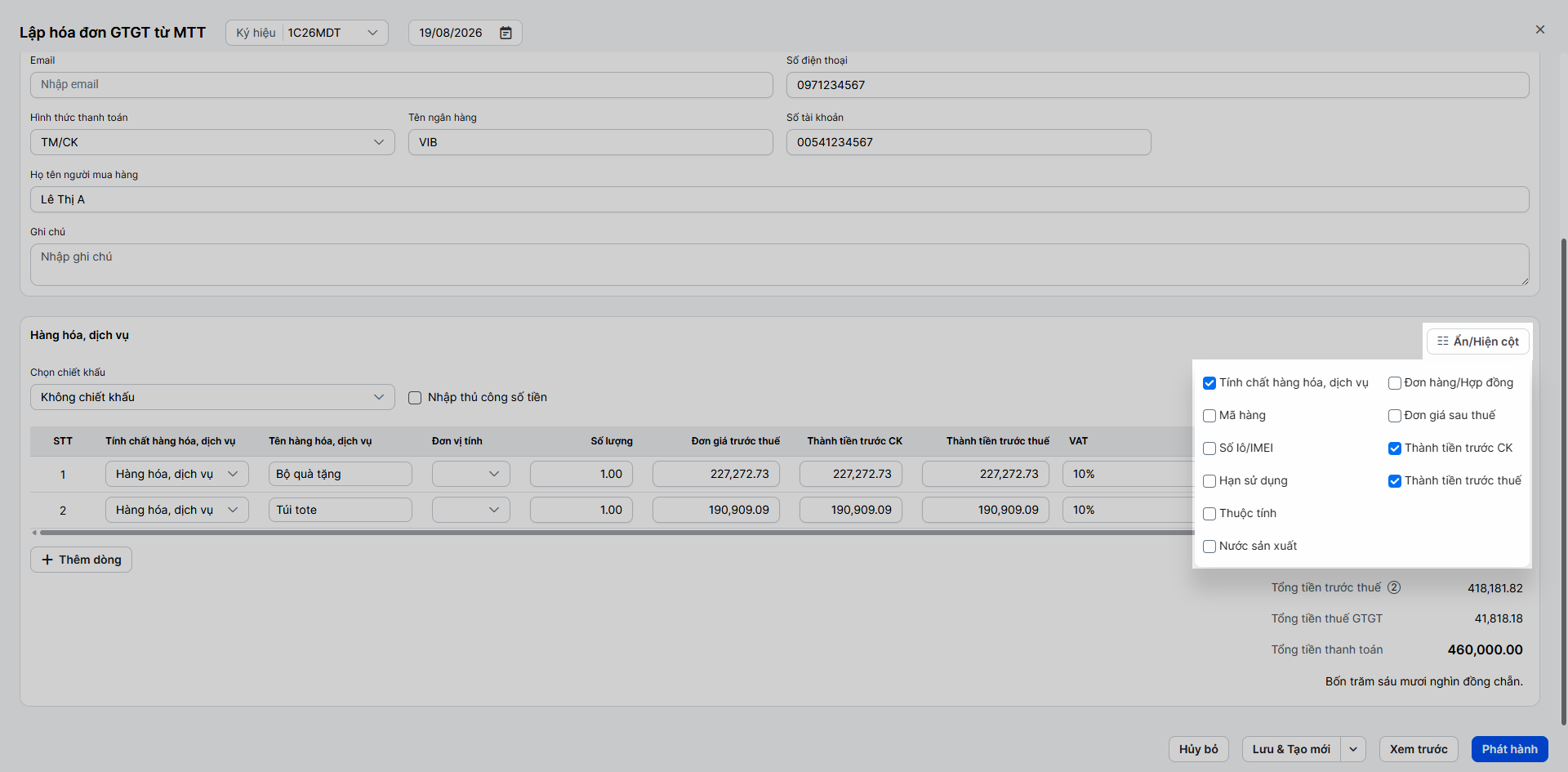Viewport: 1568px width, 772px height.
Task: Click the buyer name field Lê Thị A
Action: click(x=780, y=199)
